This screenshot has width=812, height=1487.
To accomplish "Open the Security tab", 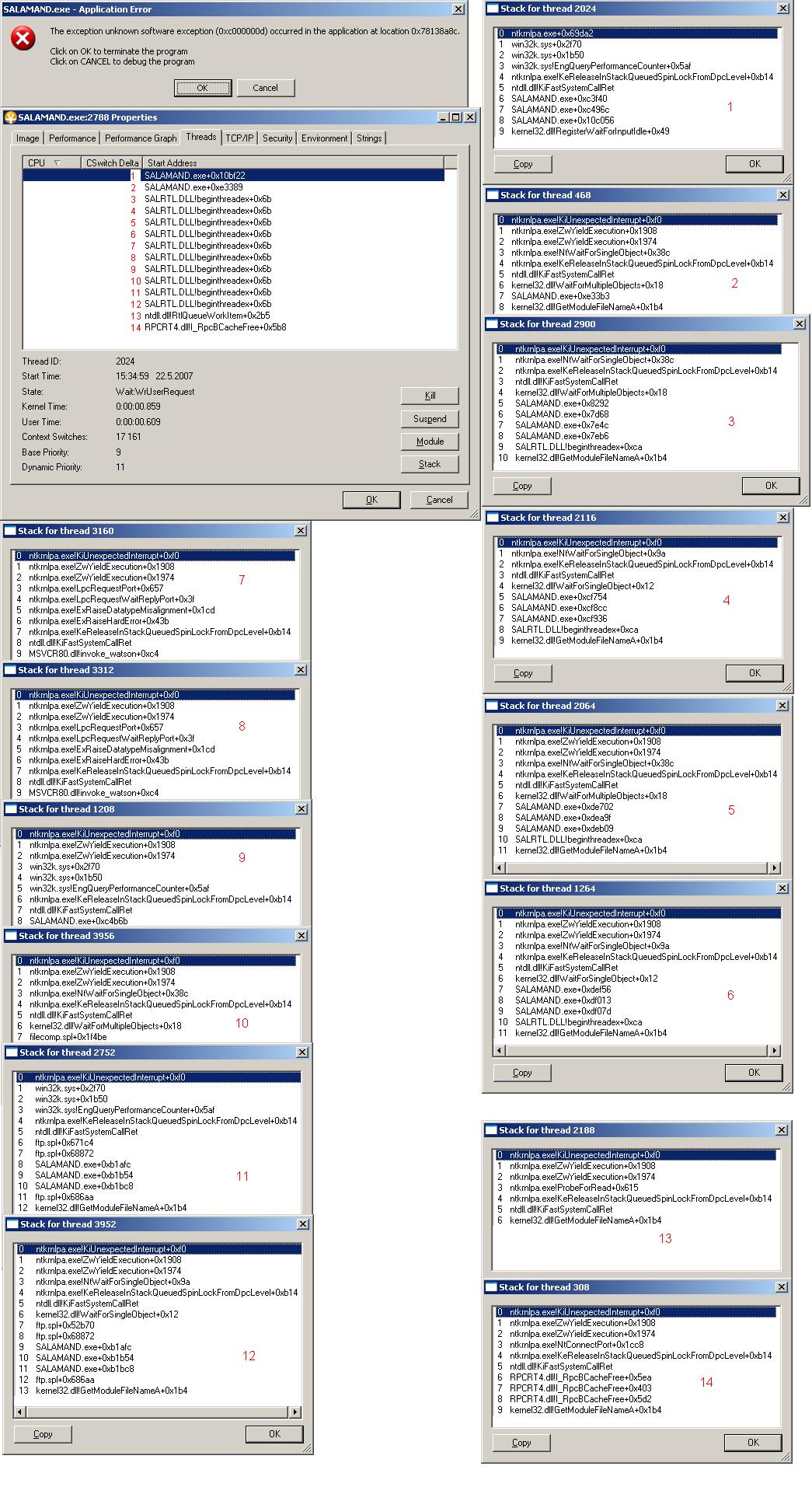I will [277, 138].
